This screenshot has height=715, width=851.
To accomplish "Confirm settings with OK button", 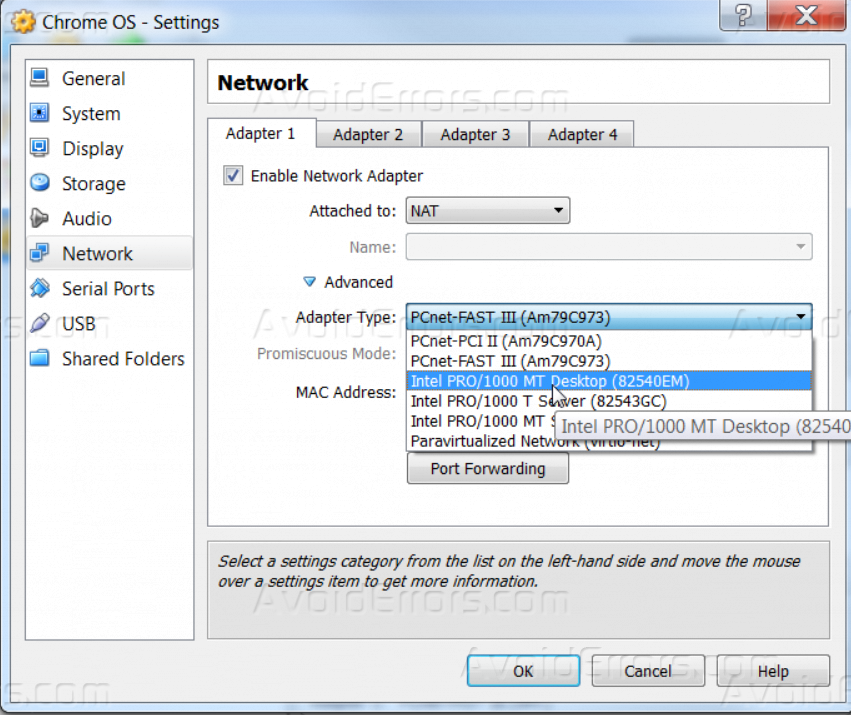I will (523, 671).
